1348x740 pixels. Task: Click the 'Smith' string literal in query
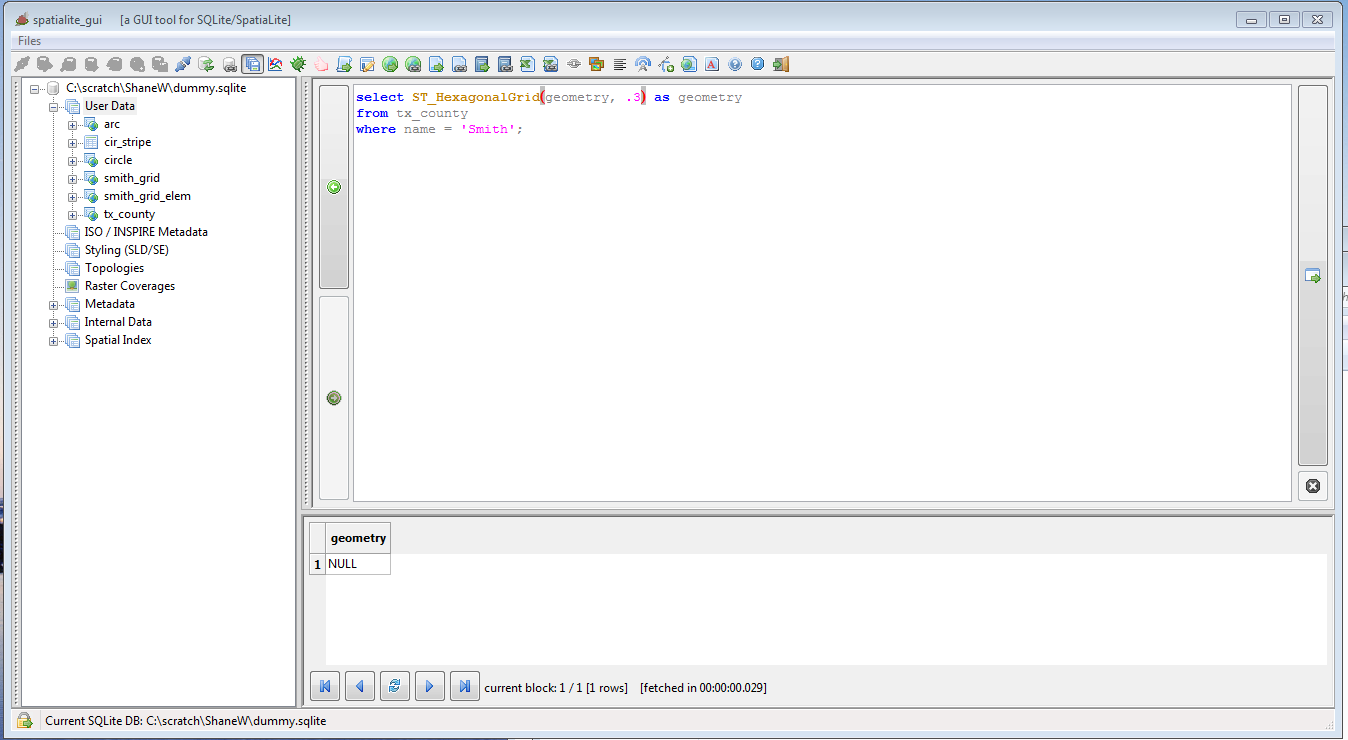click(x=488, y=129)
